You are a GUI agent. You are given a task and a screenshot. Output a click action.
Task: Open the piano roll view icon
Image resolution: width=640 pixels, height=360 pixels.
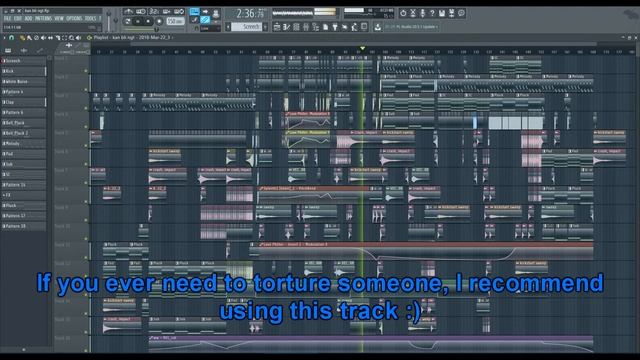pyautogui.click(x=286, y=27)
